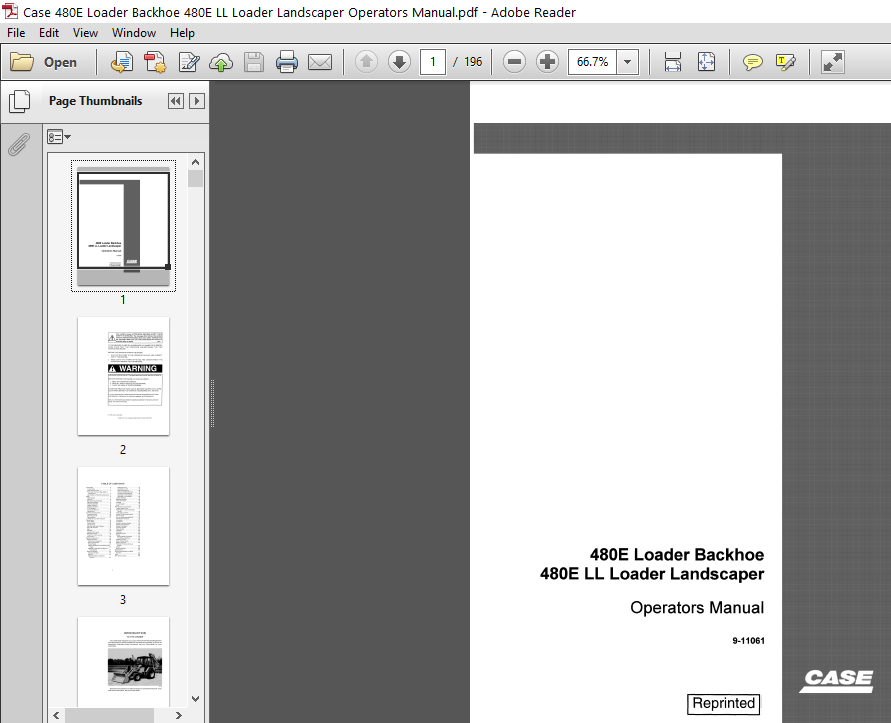Screen dimensions: 891x723
Task: Click '480E Loader Backhoe' heading text
Action: [x=677, y=555]
